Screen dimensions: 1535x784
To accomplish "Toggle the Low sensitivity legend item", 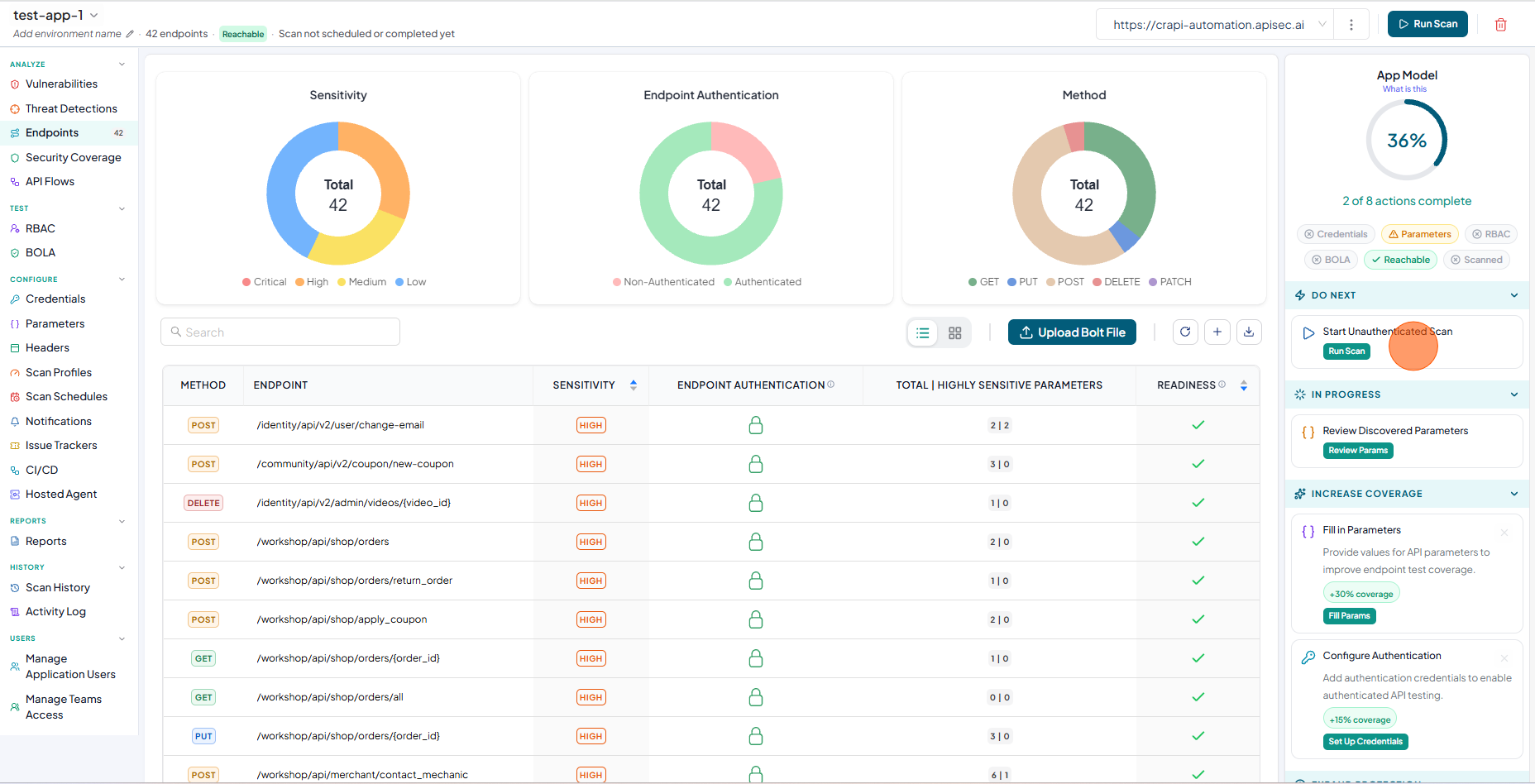I will (x=410, y=282).
